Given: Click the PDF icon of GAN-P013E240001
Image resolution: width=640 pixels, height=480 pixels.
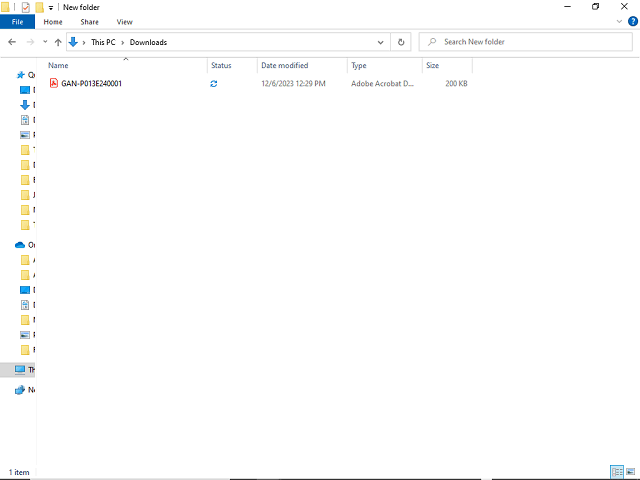Looking at the screenshot, I should coord(53,83).
